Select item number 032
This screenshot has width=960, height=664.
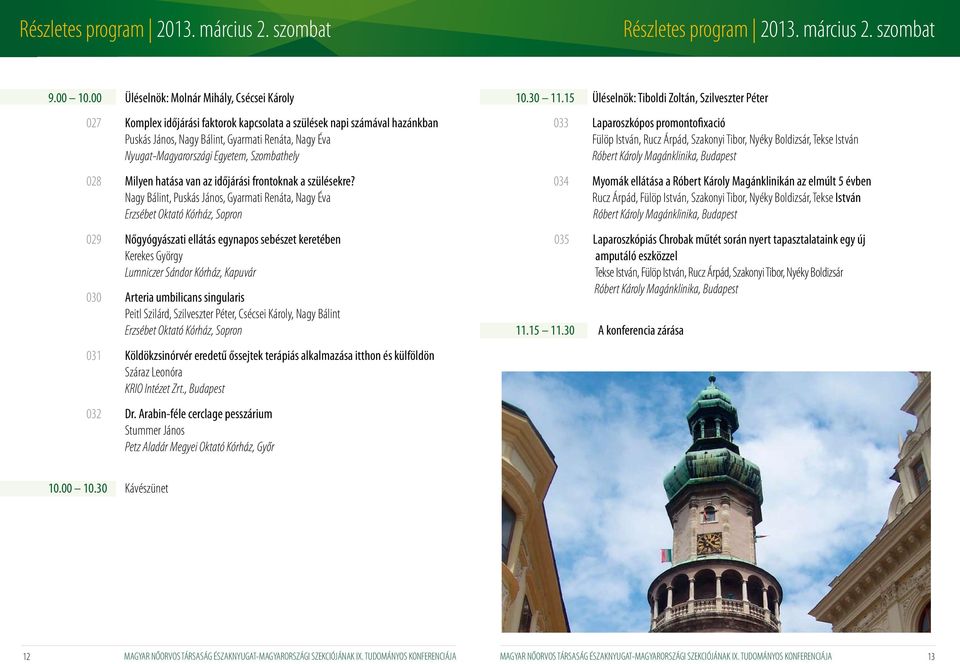[x=94, y=414]
